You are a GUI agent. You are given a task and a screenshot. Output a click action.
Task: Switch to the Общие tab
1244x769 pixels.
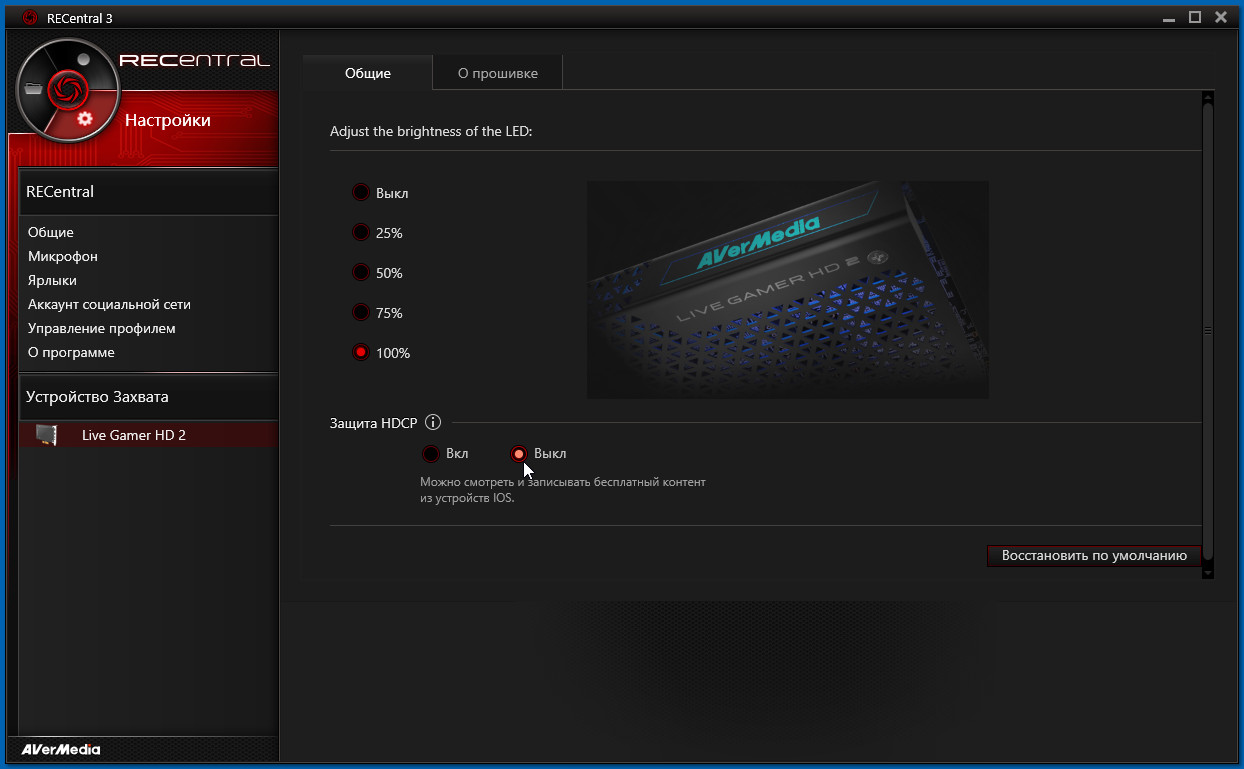[x=368, y=73]
